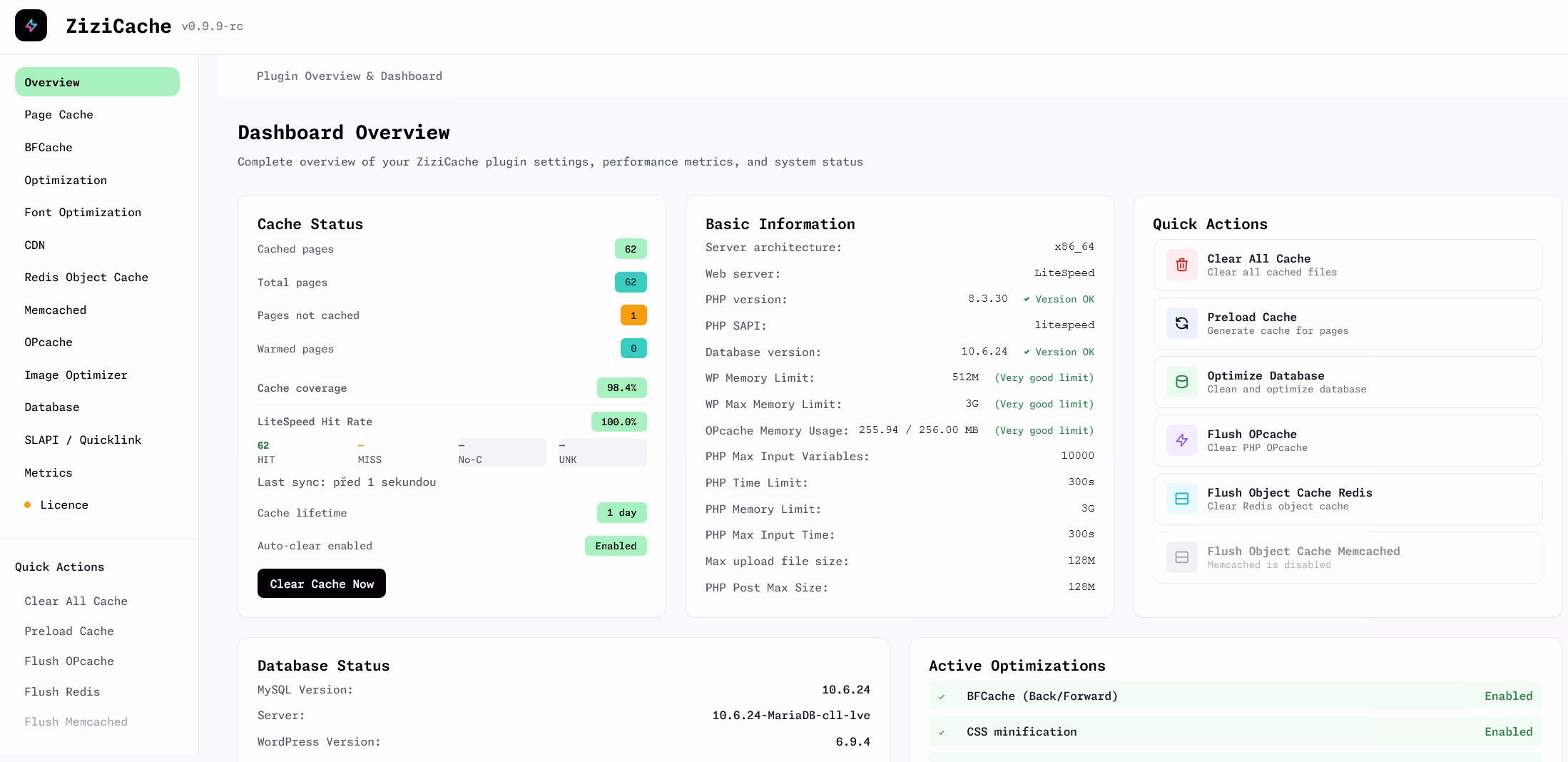Click the orange dot beside Licence
This screenshot has height=762, width=1568.
27,504
